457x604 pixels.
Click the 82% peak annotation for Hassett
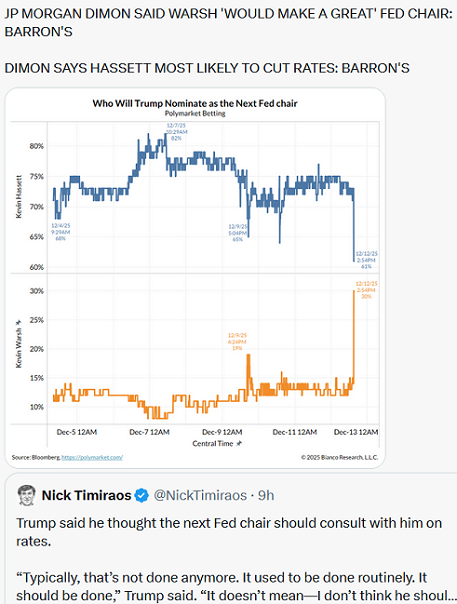(176, 132)
